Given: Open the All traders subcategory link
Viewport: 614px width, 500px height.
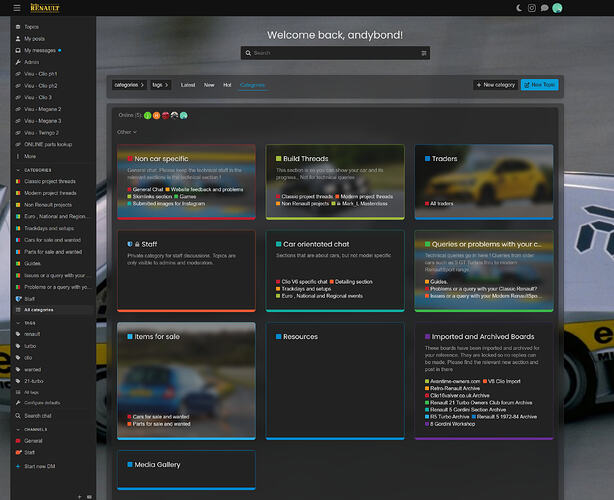Looking at the screenshot, I should (441, 204).
